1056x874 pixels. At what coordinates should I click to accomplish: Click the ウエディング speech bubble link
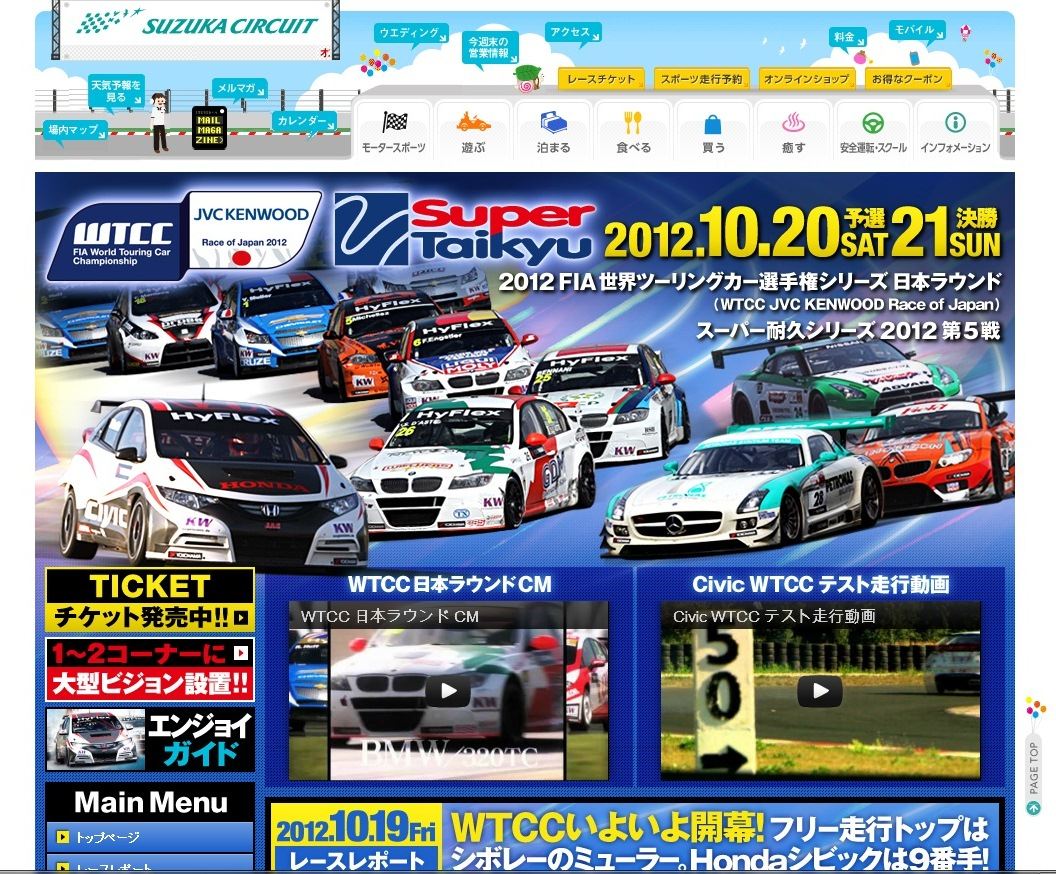410,34
